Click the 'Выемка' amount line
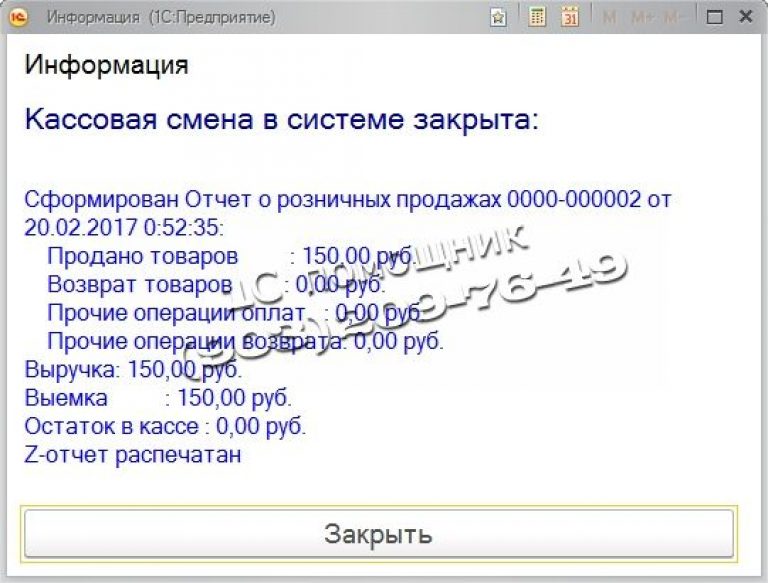The image size is (768, 583). (x=158, y=398)
